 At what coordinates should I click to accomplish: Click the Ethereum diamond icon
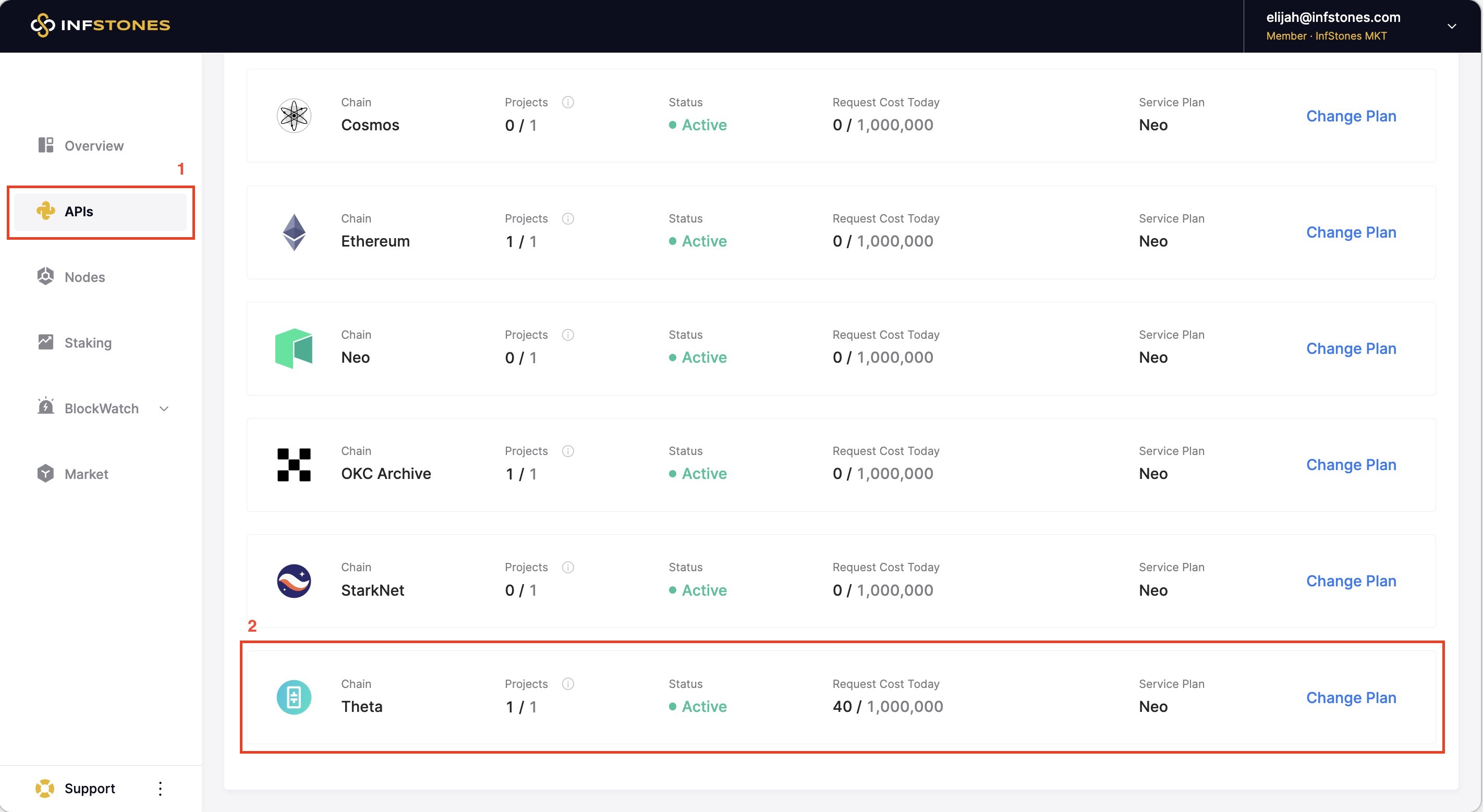pos(294,232)
